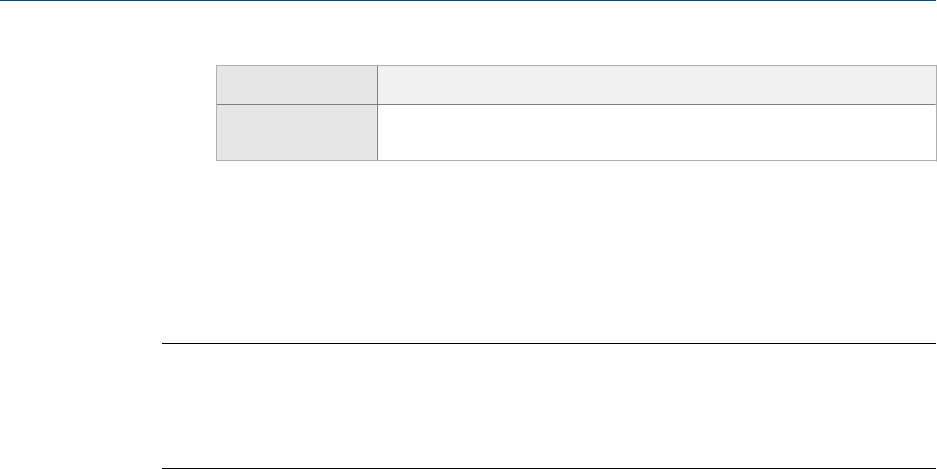Click the white bottom-right table cell
This screenshot has height=469, width=937.
click(656, 132)
